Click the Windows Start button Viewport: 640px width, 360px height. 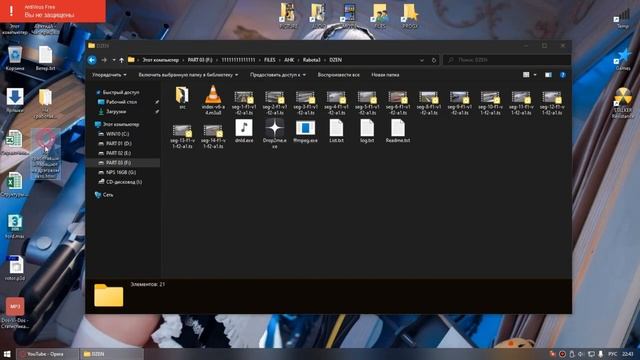tap(7, 354)
